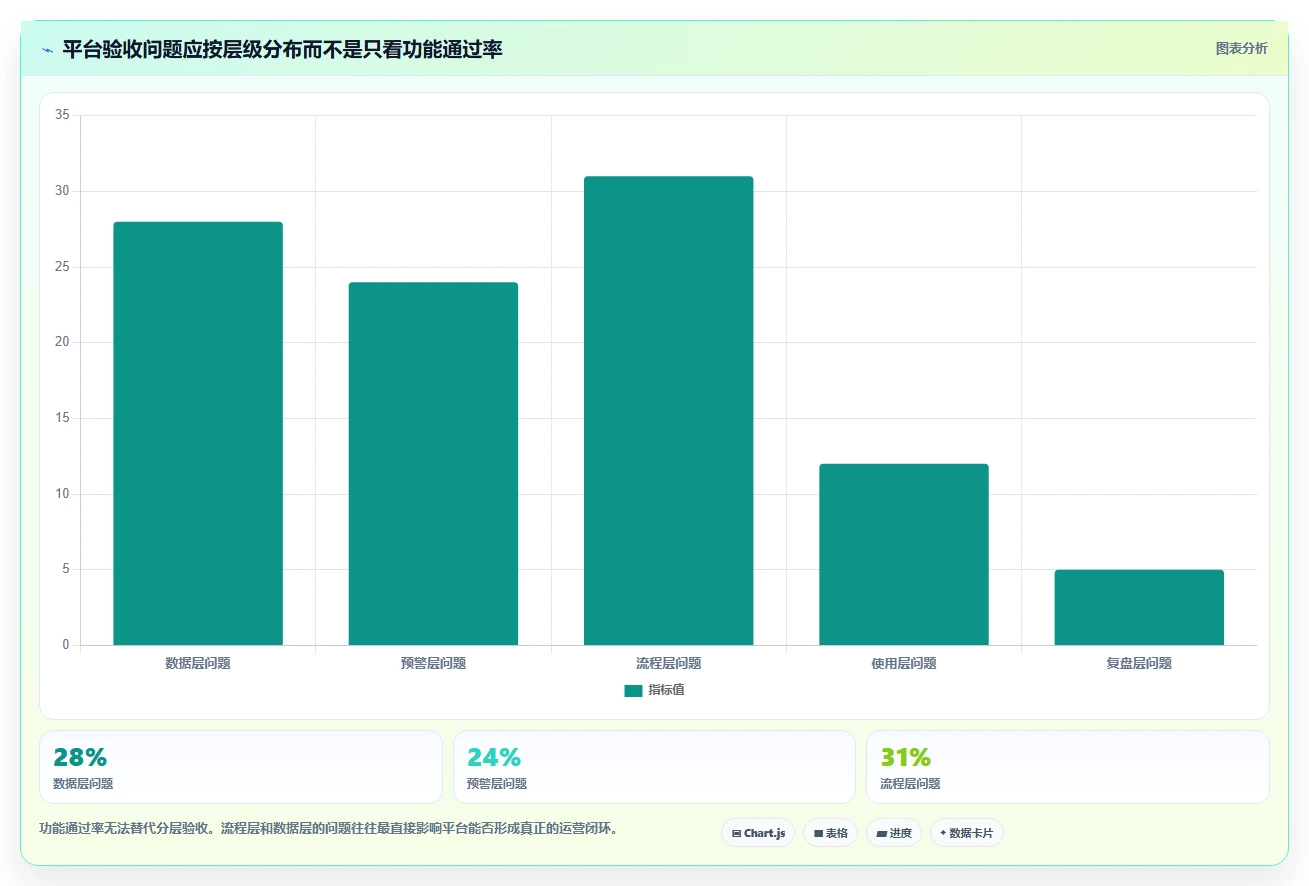The height and width of the screenshot is (886, 1309).
Task: Click the y-axis value 35
Action: pos(62,115)
